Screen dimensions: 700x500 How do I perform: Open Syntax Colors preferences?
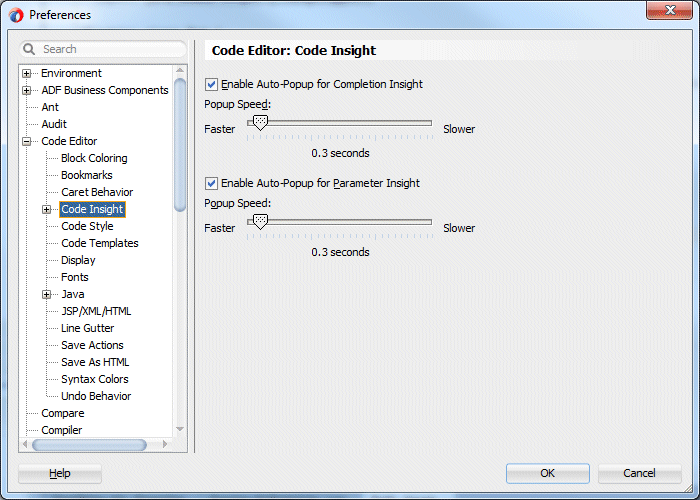tap(95, 379)
